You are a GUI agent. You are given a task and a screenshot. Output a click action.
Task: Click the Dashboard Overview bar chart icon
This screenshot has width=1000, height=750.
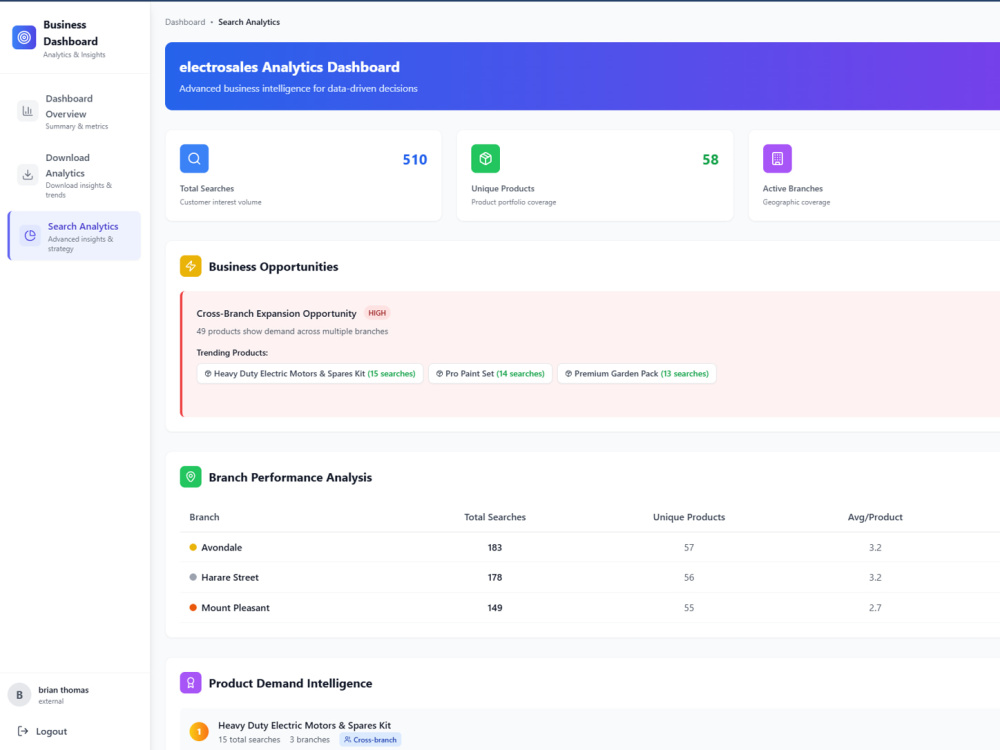pyautogui.click(x=27, y=111)
